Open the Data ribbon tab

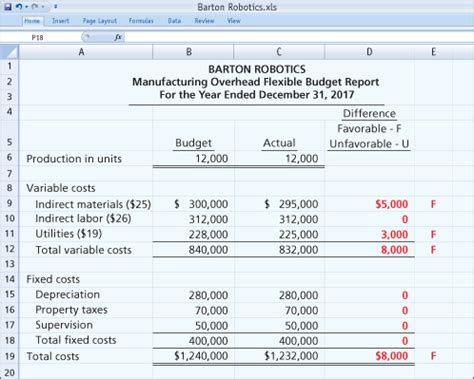coord(174,21)
